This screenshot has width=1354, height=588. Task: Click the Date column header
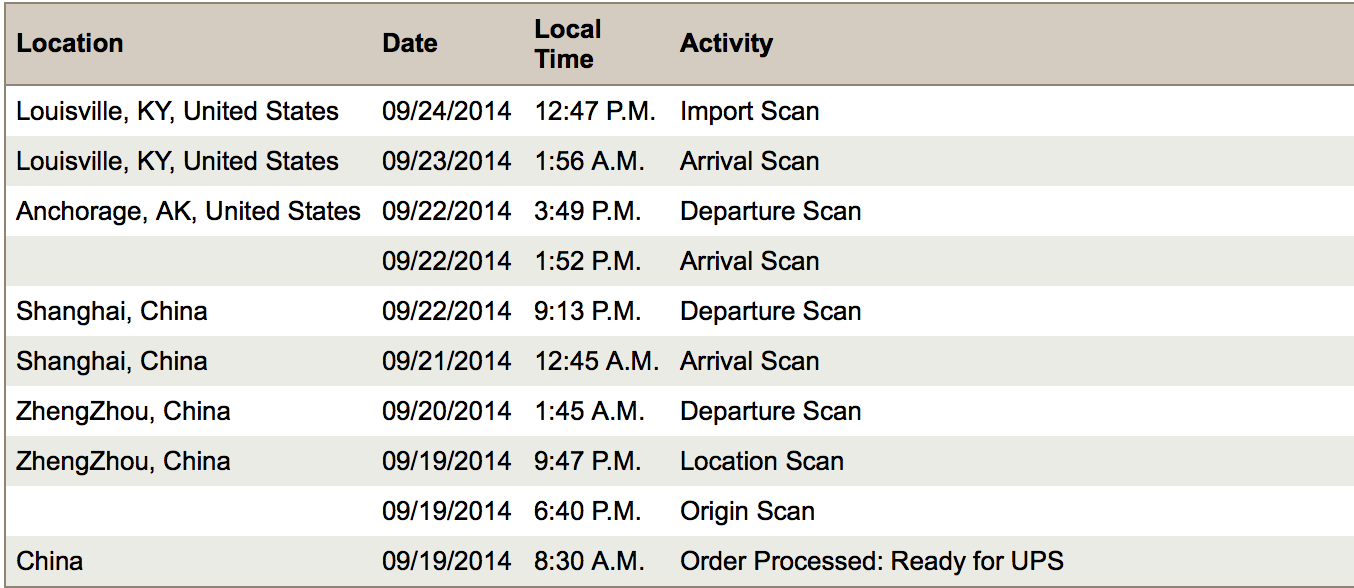pyautogui.click(x=410, y=44)
